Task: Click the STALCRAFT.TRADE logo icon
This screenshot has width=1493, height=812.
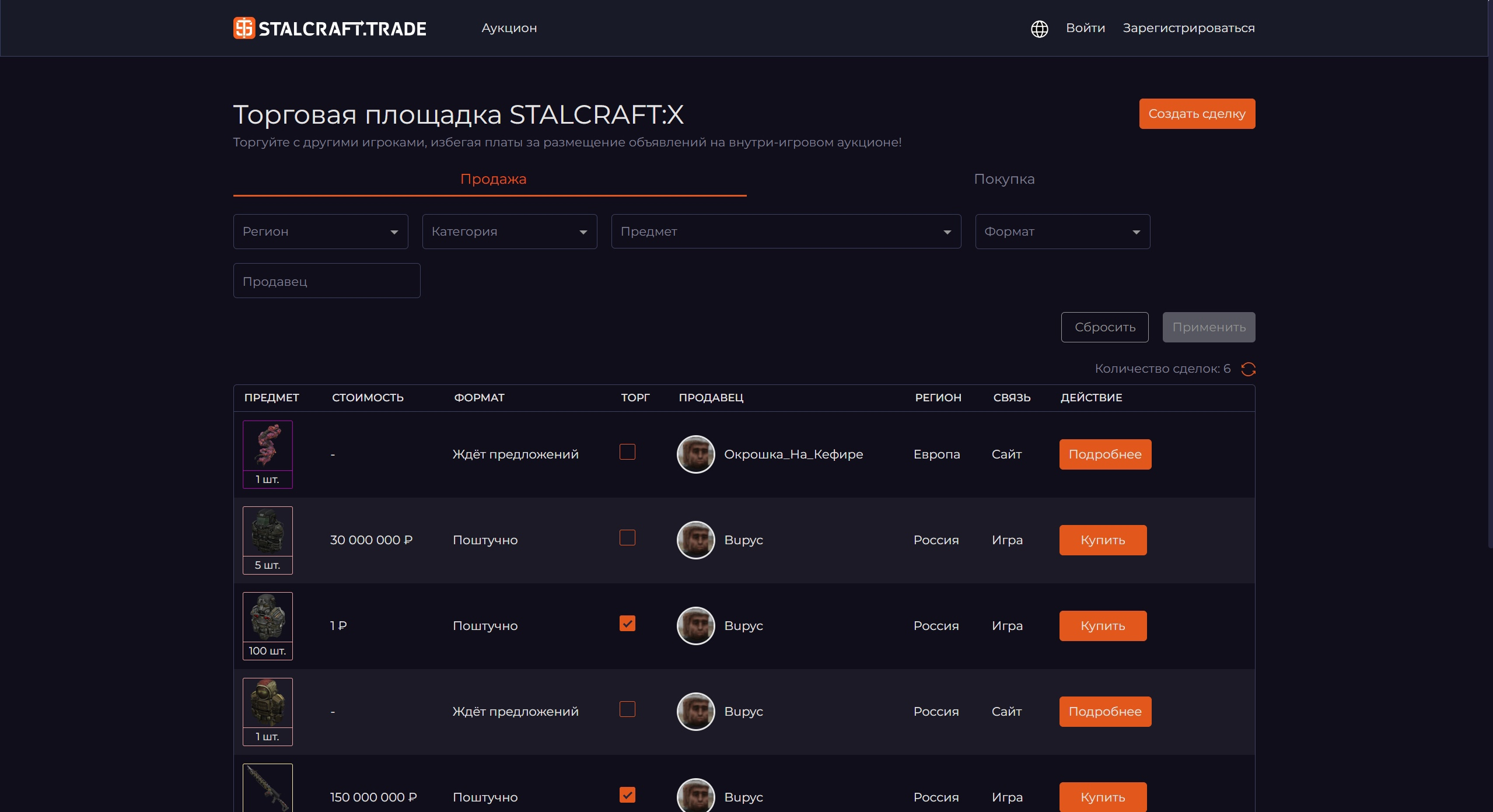Action: [244, 28]
